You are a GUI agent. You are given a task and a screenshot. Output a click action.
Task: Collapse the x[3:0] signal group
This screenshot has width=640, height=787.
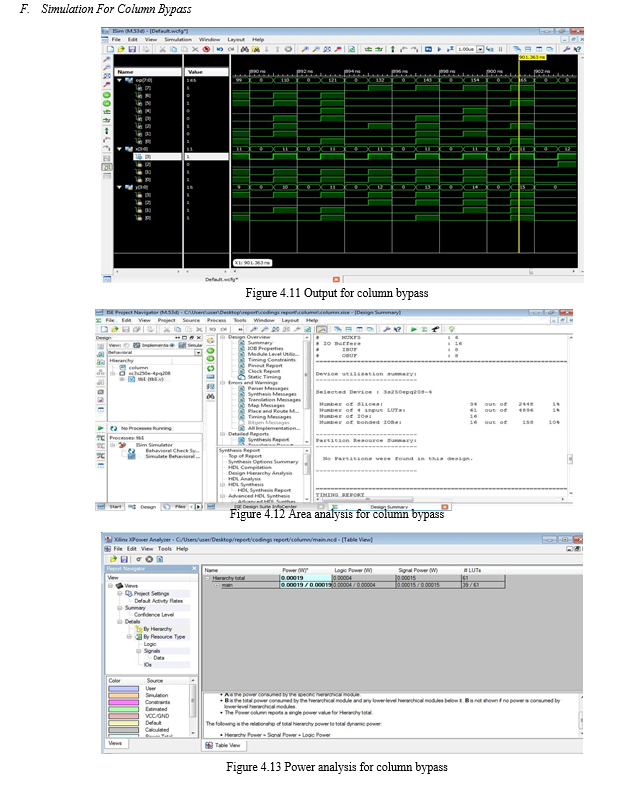coord(119,149)
